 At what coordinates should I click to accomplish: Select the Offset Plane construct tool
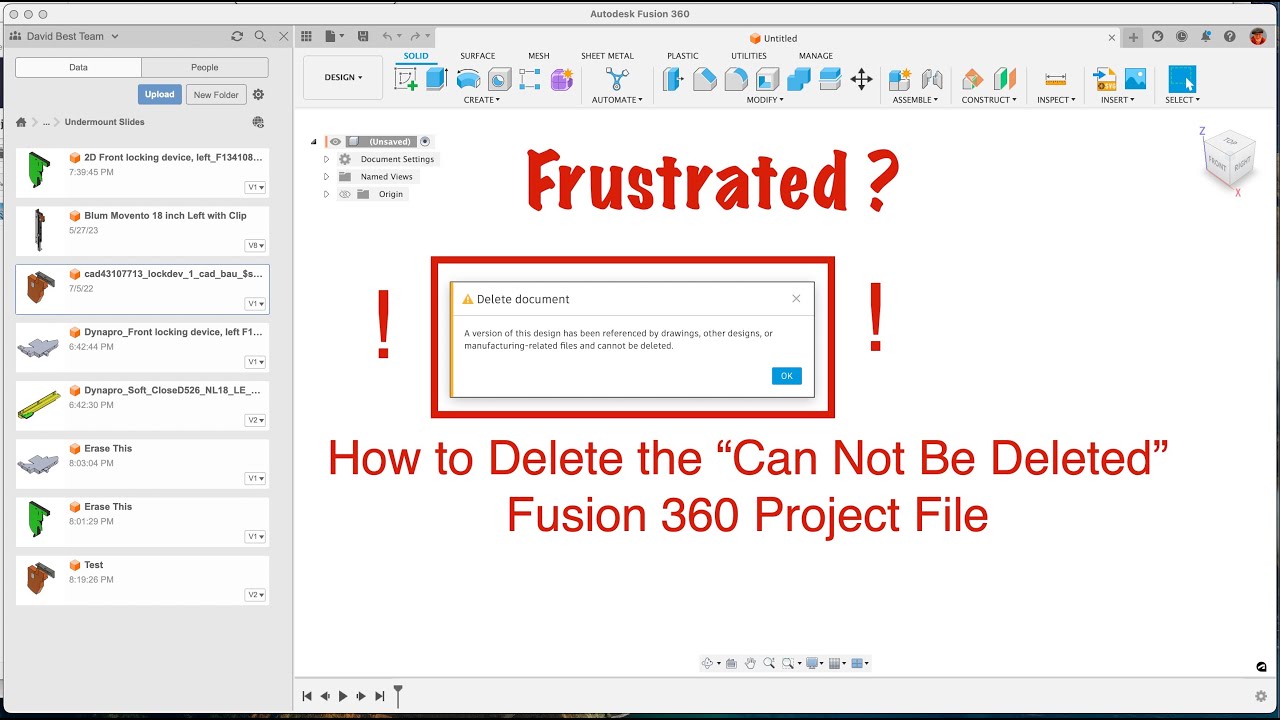[972, 79]
